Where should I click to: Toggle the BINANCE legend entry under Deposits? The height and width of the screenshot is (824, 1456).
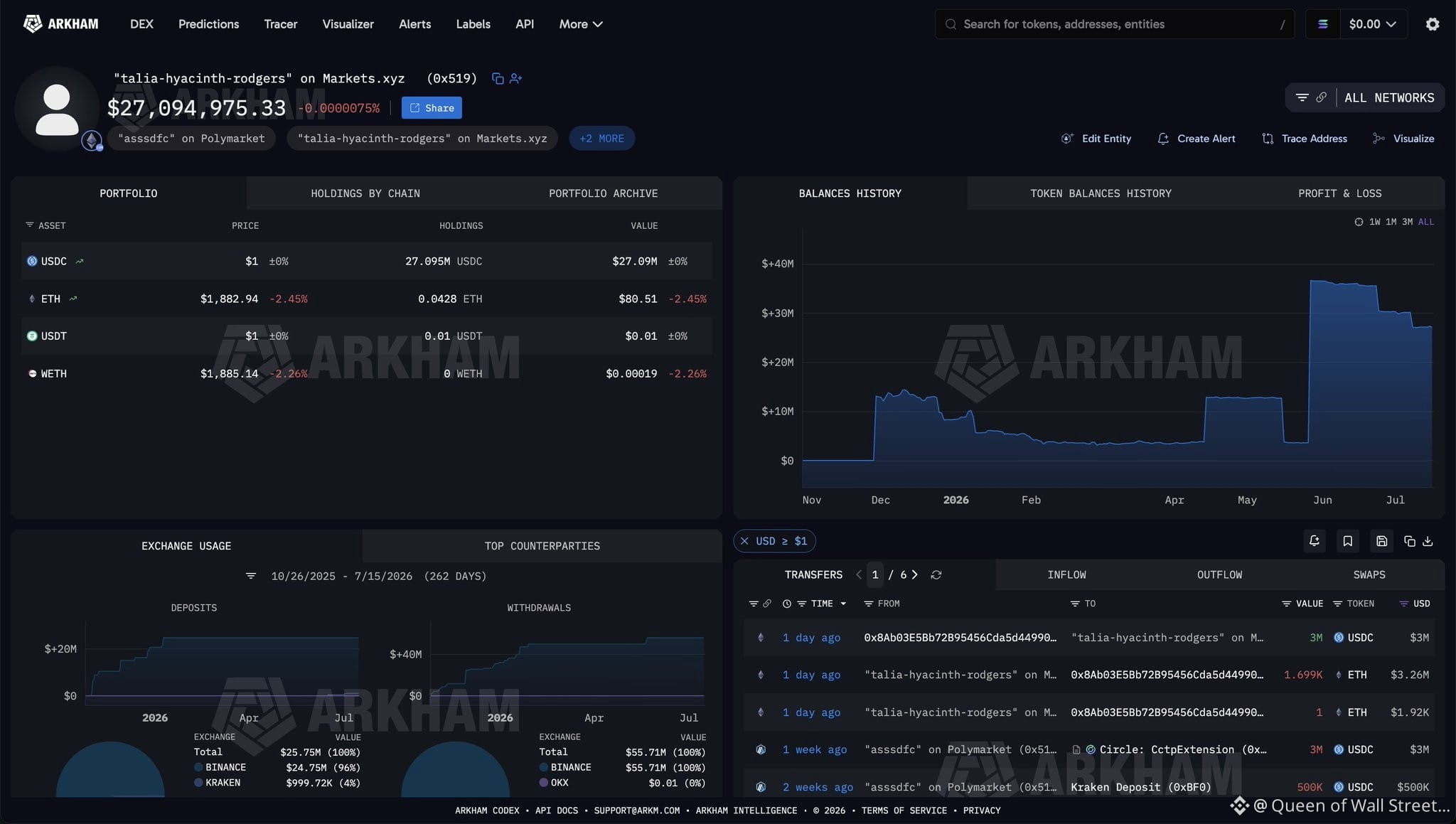tap(220, 767)
